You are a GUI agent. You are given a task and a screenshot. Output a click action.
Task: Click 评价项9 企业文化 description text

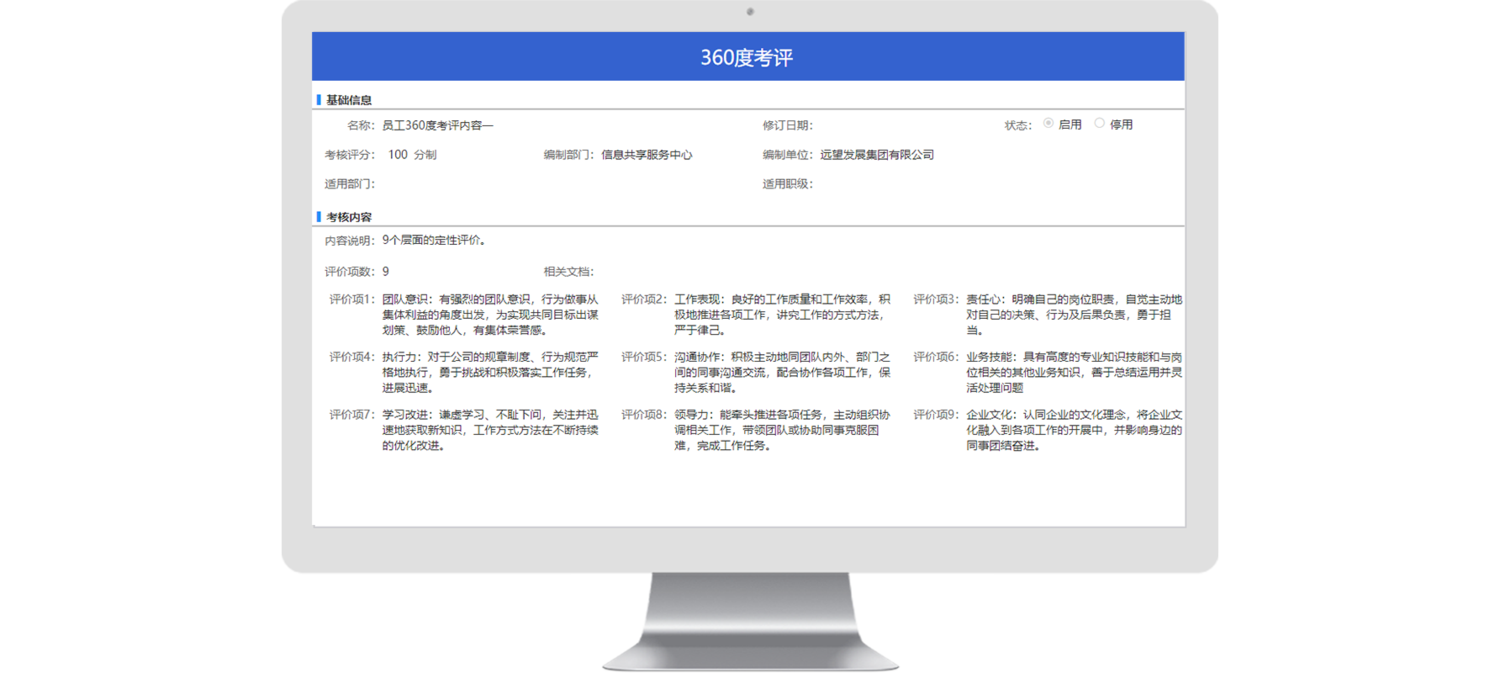(x=1074, y=430)
